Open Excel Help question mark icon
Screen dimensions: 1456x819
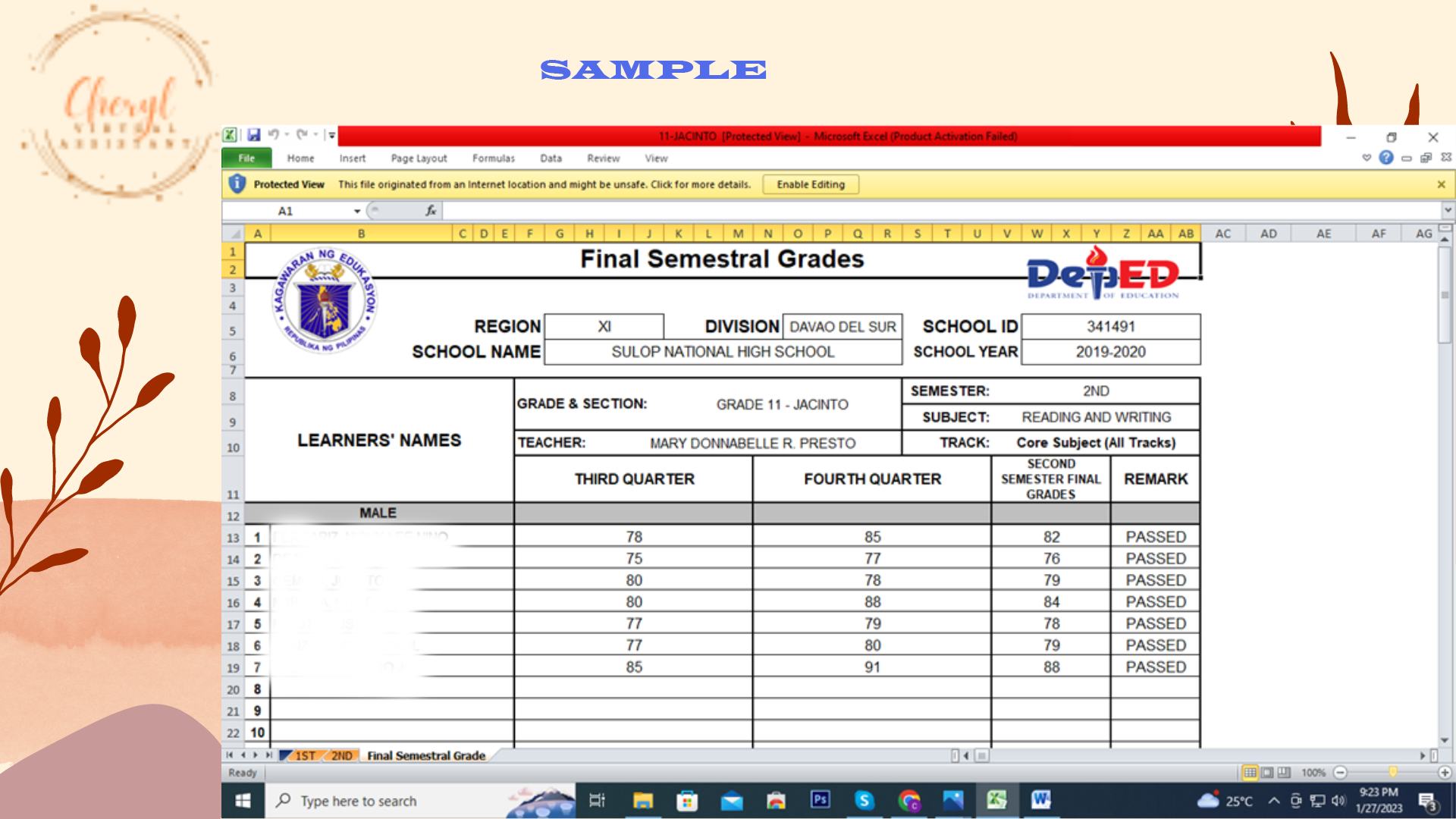click(x=1385, y=158)
